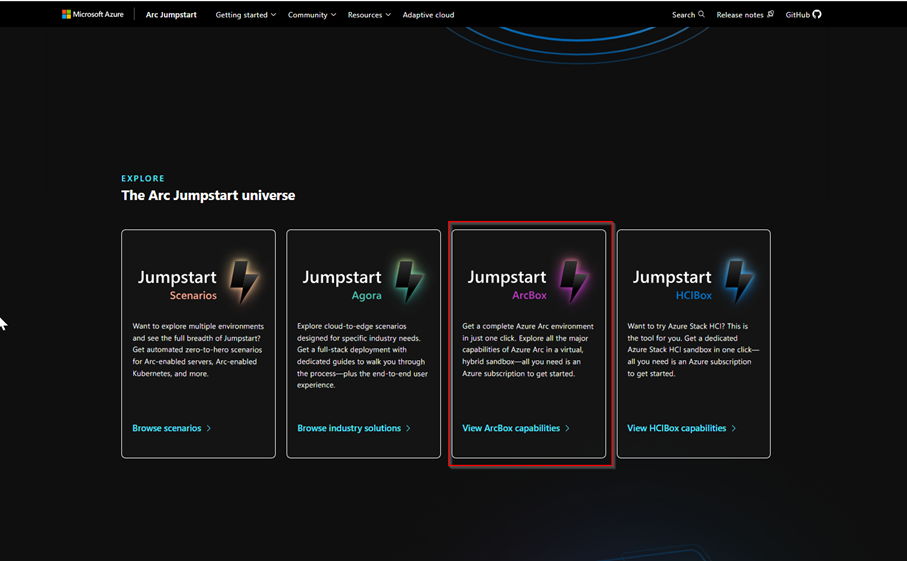Click the Release notes external icon
Viewport: 907px width, 561px height.
[770, 14]
